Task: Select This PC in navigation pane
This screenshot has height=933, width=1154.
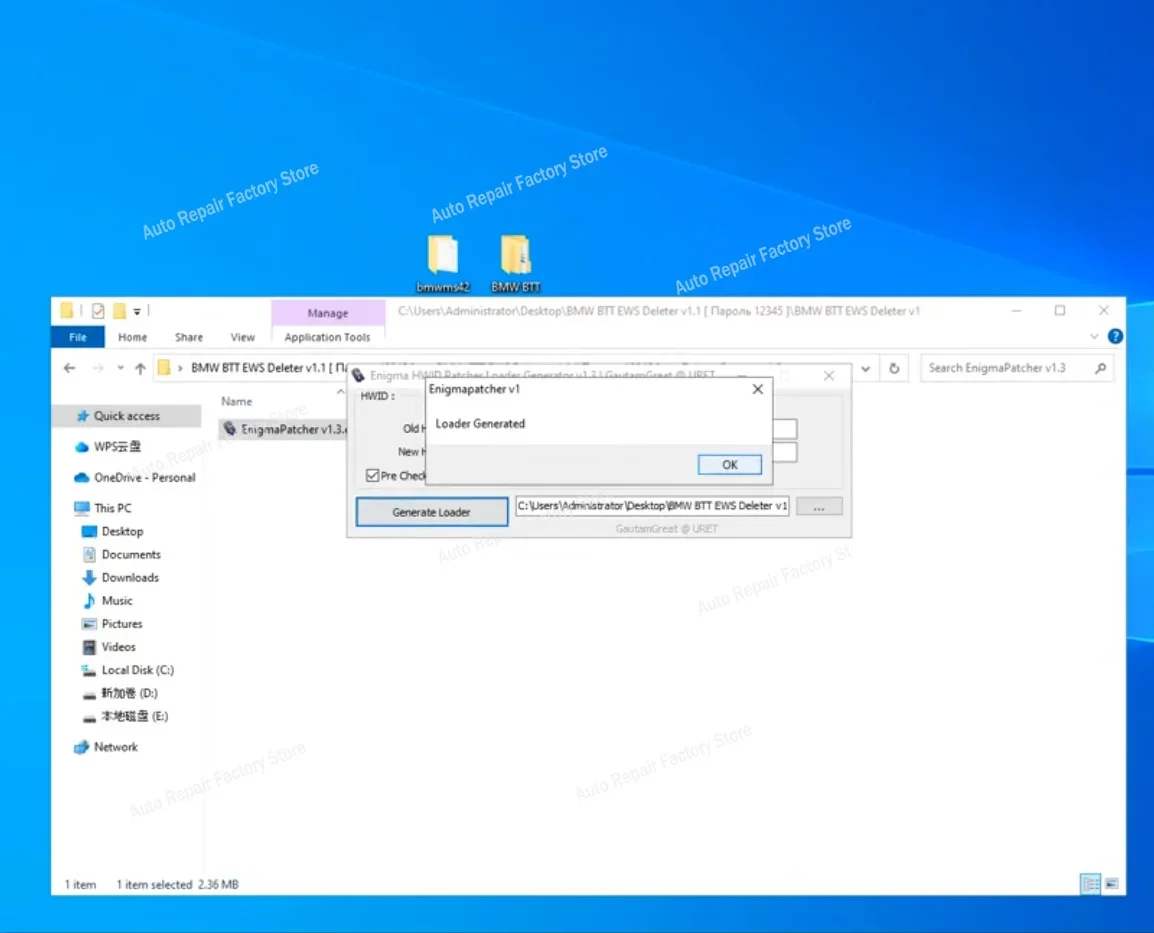Action: click(113, 508)
